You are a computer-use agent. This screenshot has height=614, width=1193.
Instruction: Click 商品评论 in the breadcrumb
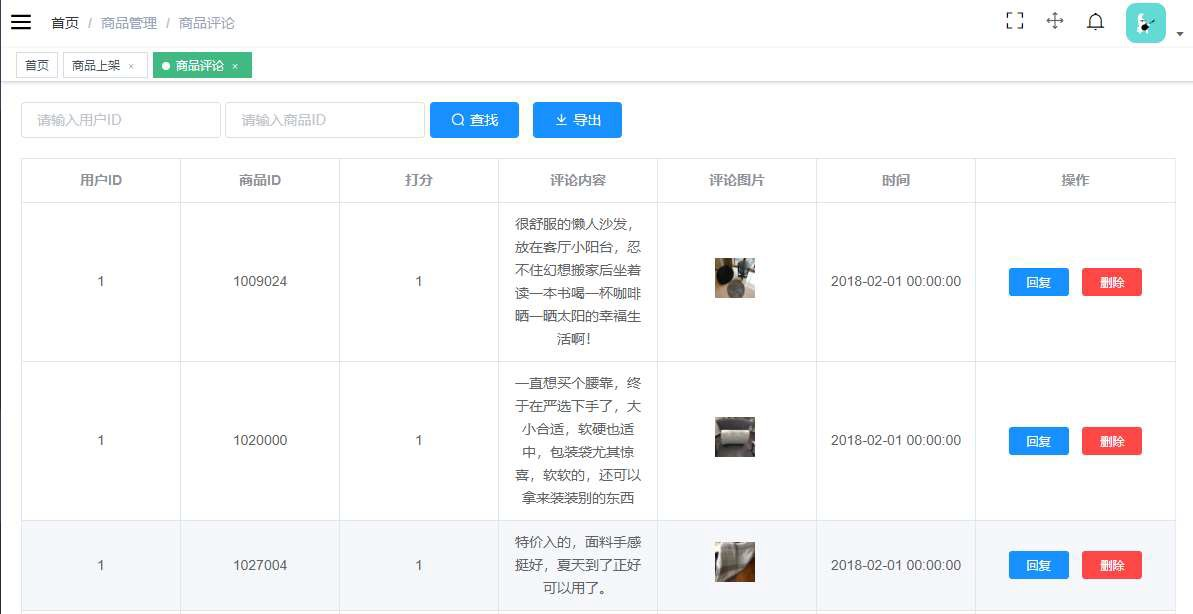point(206,23)
